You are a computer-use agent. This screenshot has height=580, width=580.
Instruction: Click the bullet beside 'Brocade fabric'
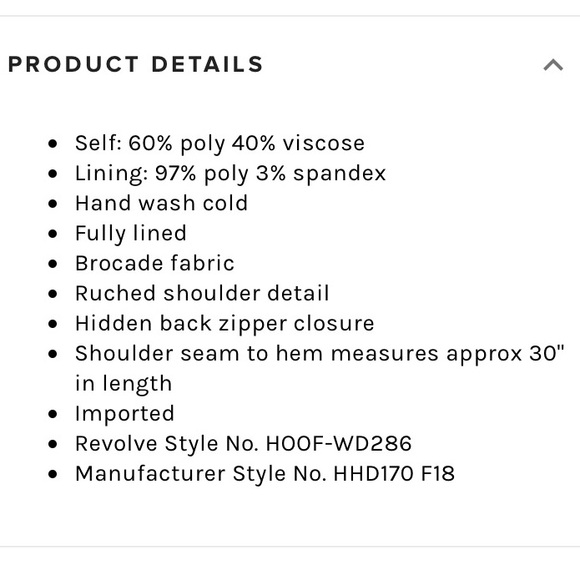tap(53, 264)
